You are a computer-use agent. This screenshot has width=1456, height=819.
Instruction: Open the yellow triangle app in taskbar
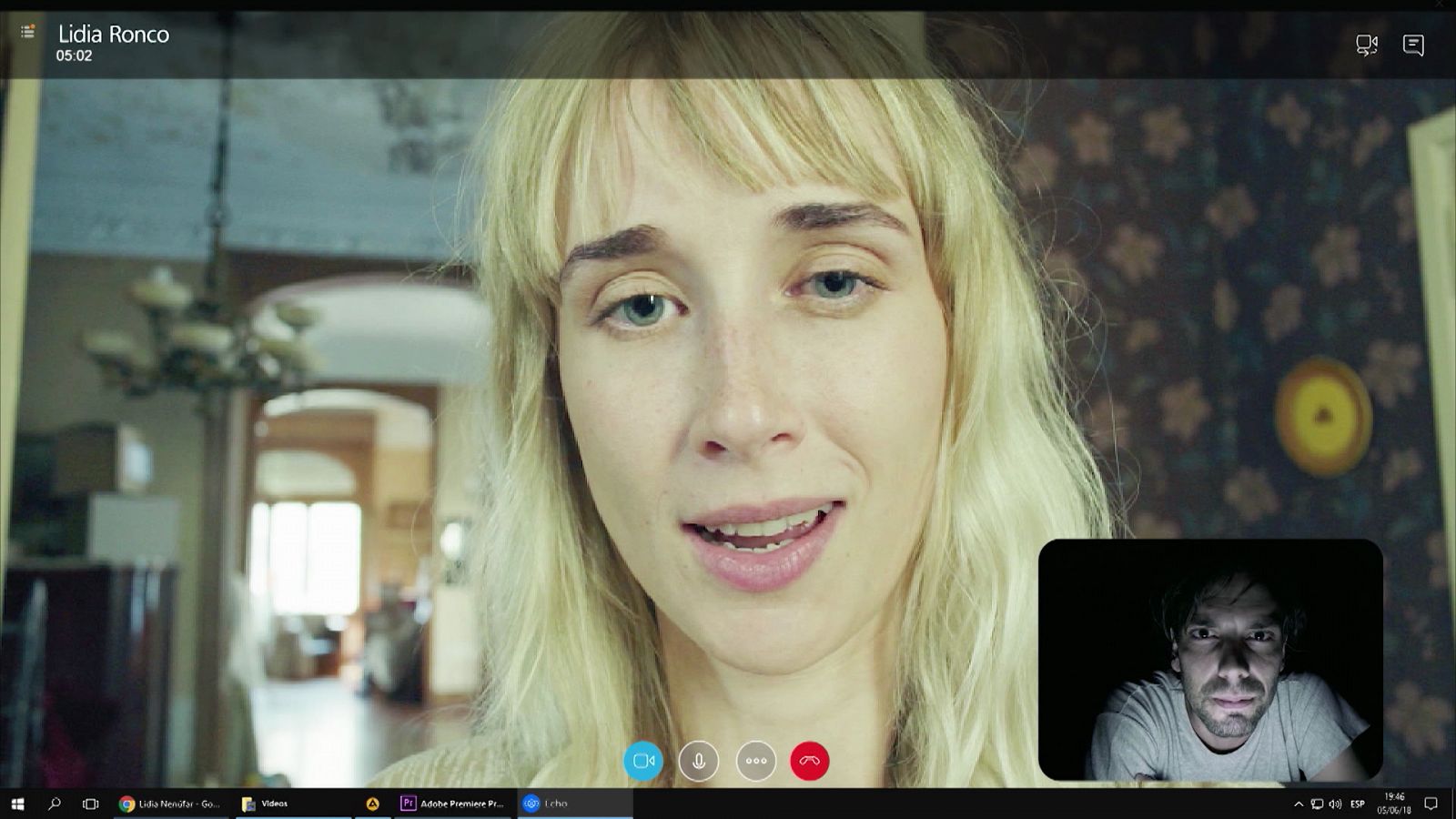[372, 804]
